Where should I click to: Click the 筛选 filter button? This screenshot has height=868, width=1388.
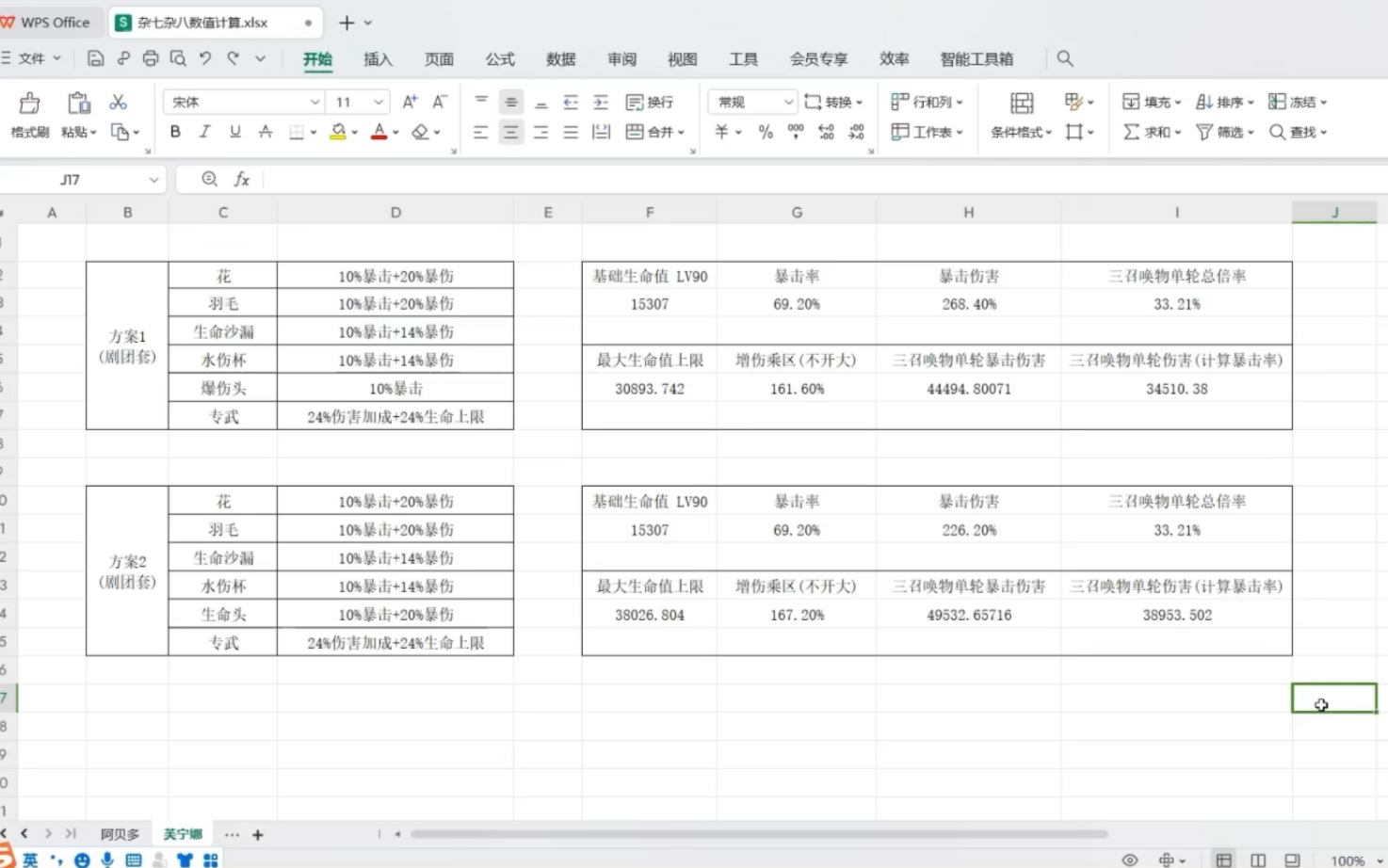tap(1225, 132)
